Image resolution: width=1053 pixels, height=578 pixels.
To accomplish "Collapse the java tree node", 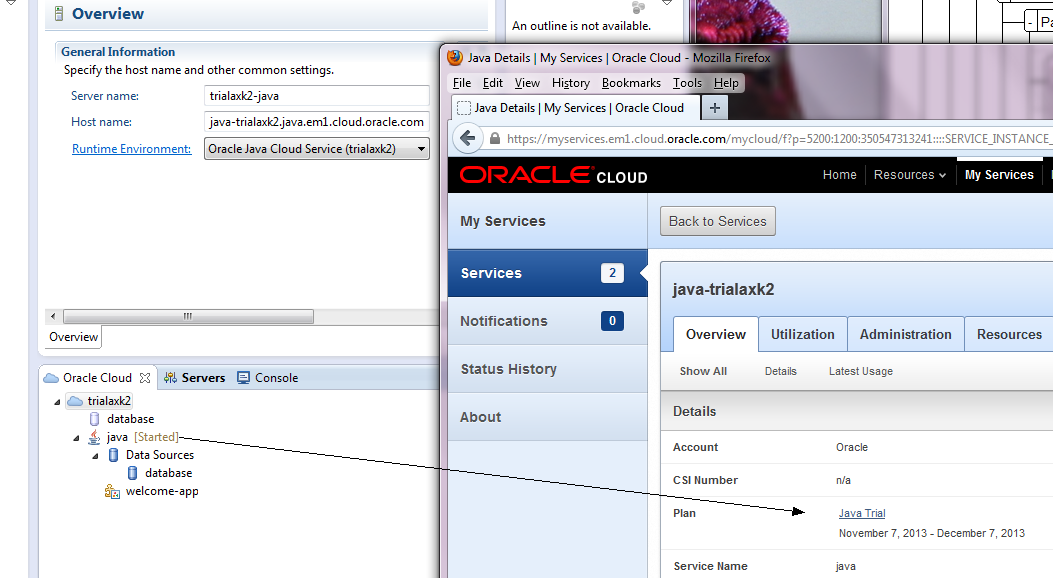I will [x=76, y=438].
